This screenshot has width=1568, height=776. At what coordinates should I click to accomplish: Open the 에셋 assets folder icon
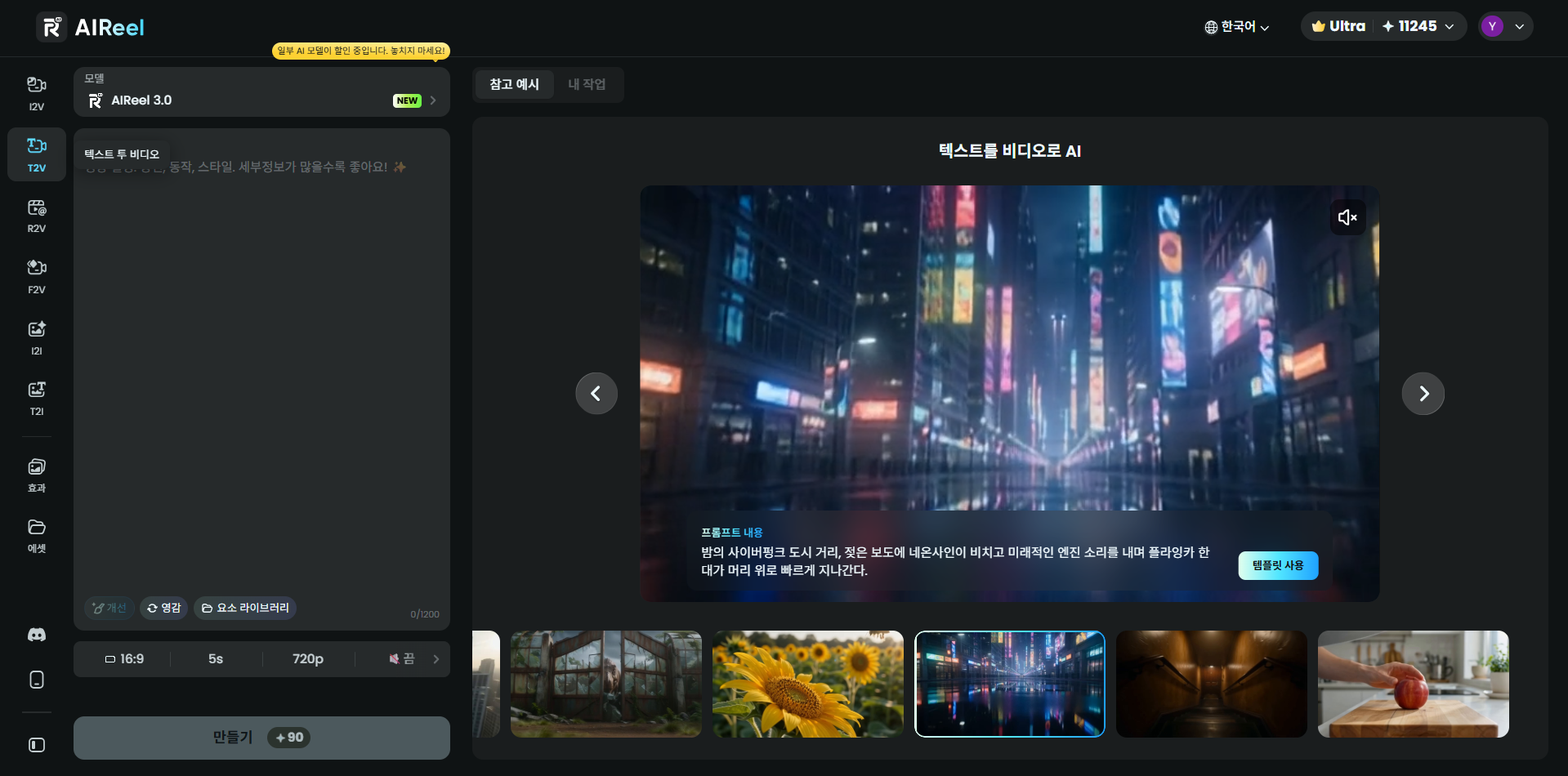(x=37, y=535)
